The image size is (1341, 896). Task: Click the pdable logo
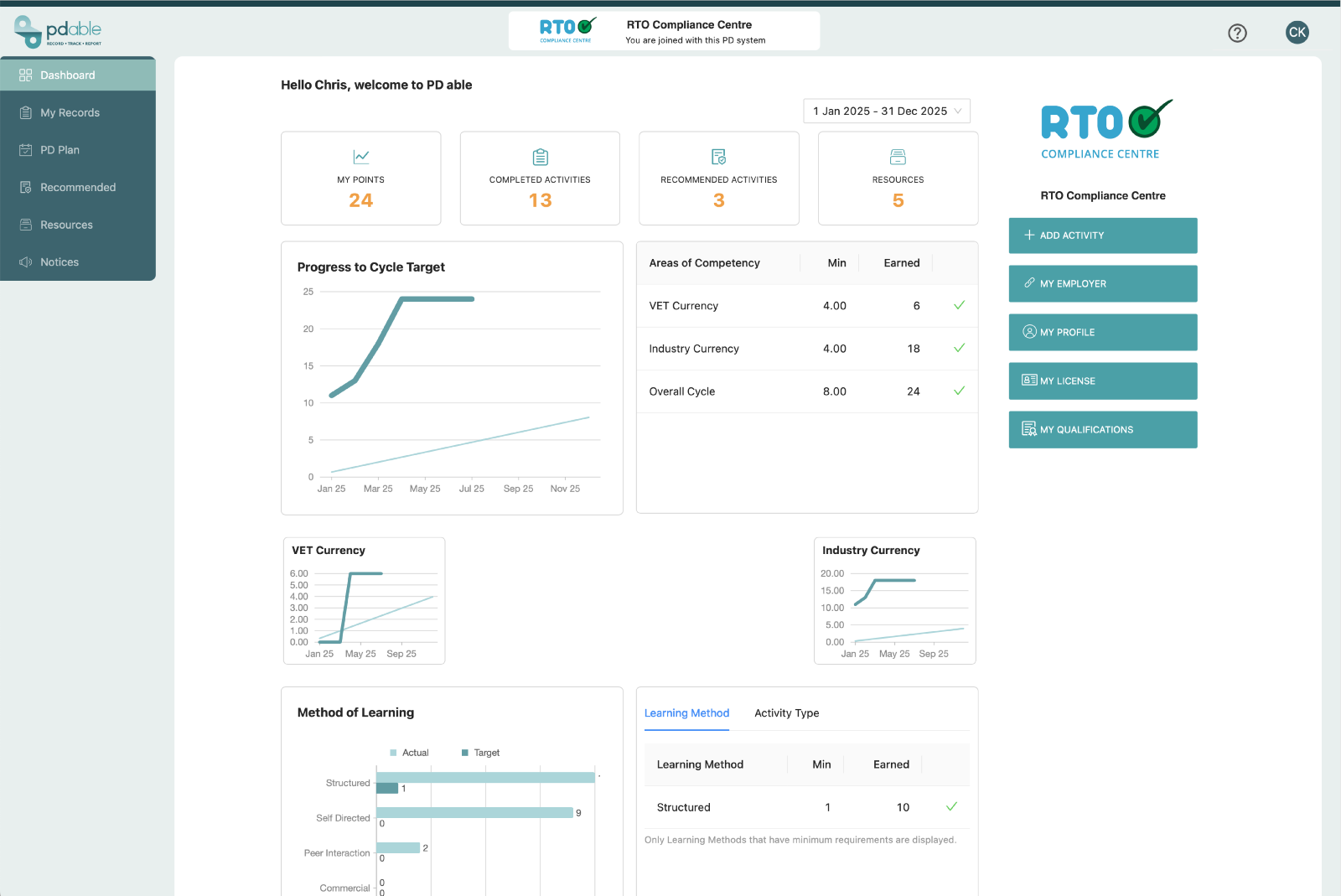coord(59,32)
